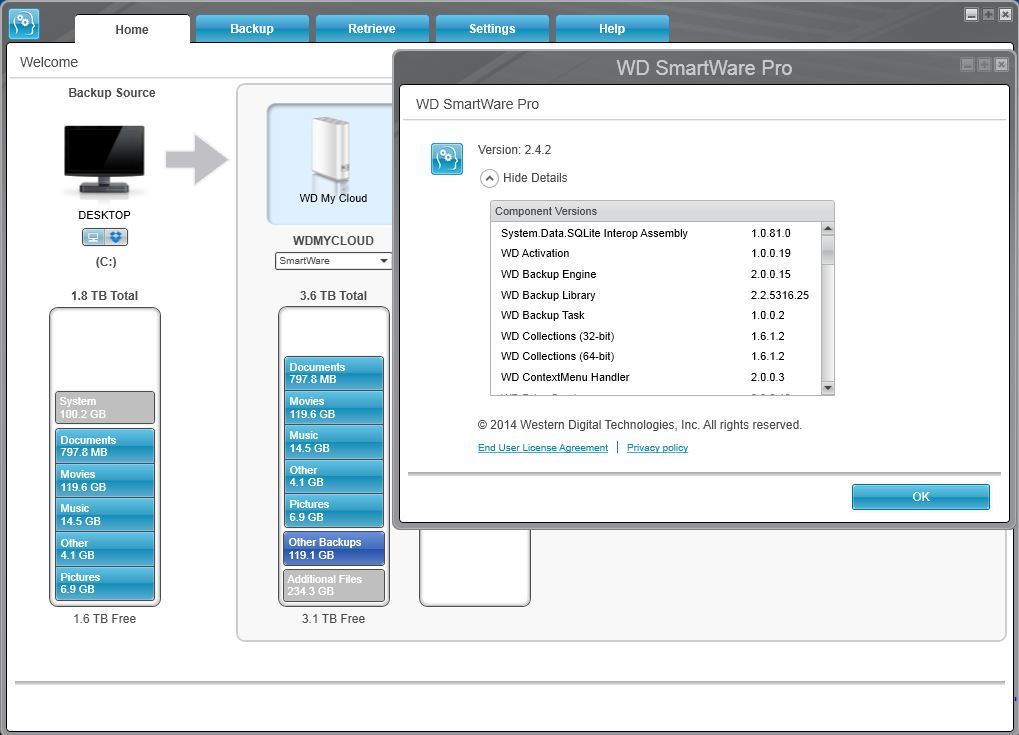Select the source Documents 797.8 MB category
This screenshot has width=1019, height=735.
click(105, 446)
